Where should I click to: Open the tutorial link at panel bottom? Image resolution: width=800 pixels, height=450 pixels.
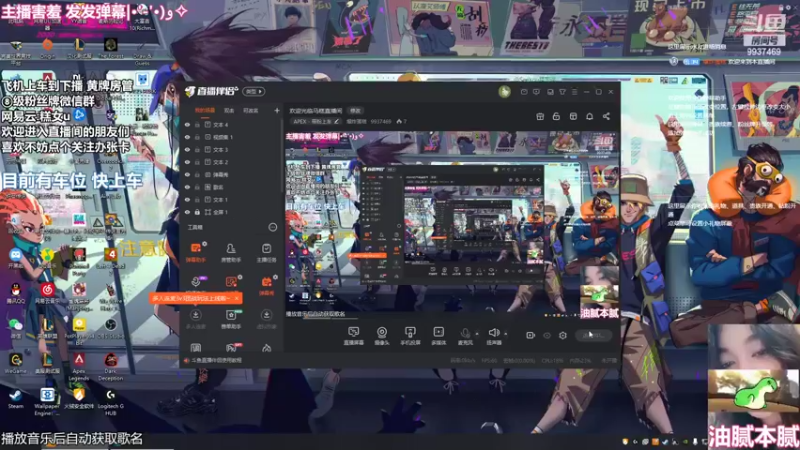pos(216,360)
